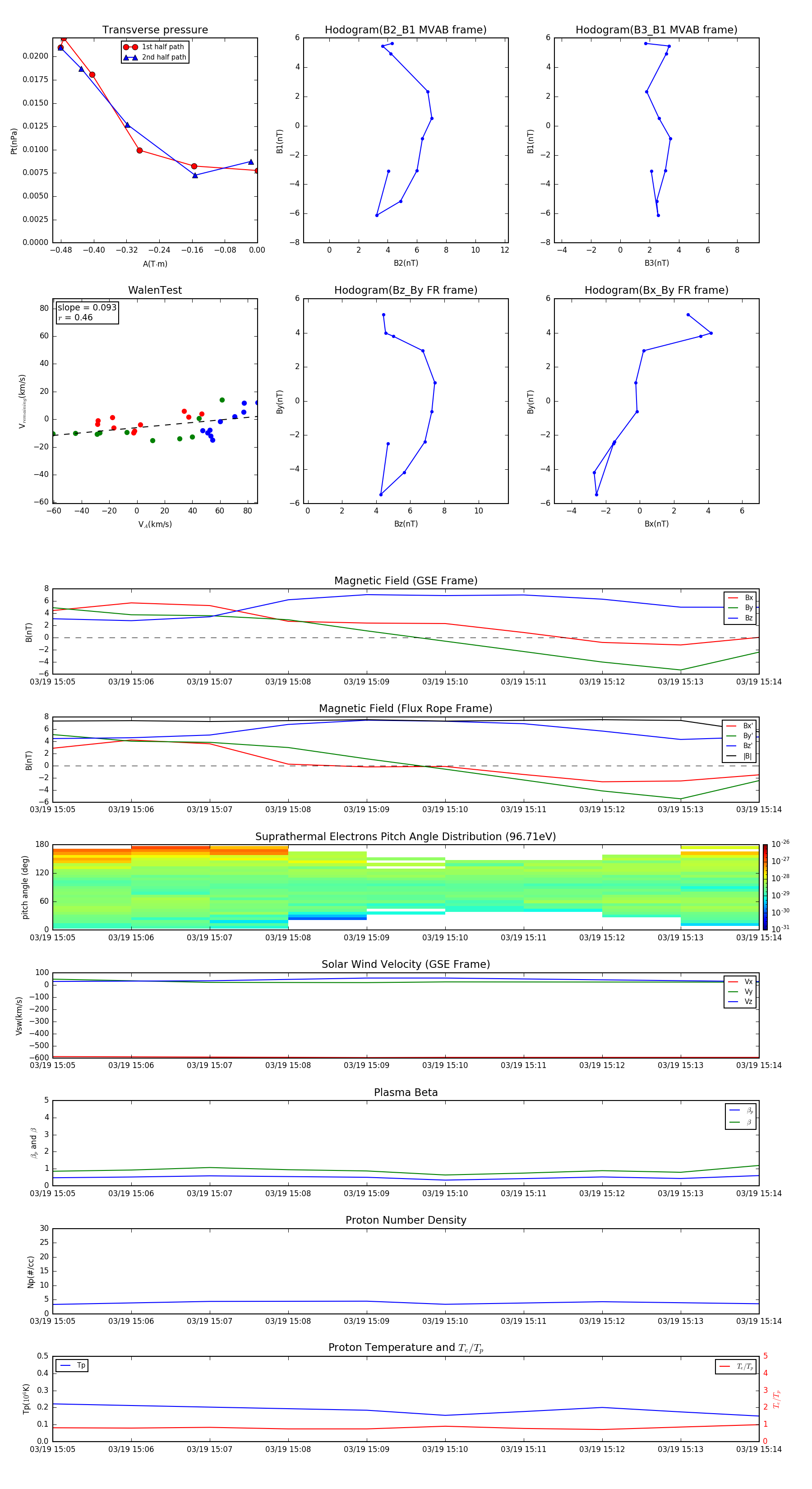The width and height of the screenshot is (812, 1489).
Task: Click the V_A(km/s) axis label
Action: (x=155, y=524)
